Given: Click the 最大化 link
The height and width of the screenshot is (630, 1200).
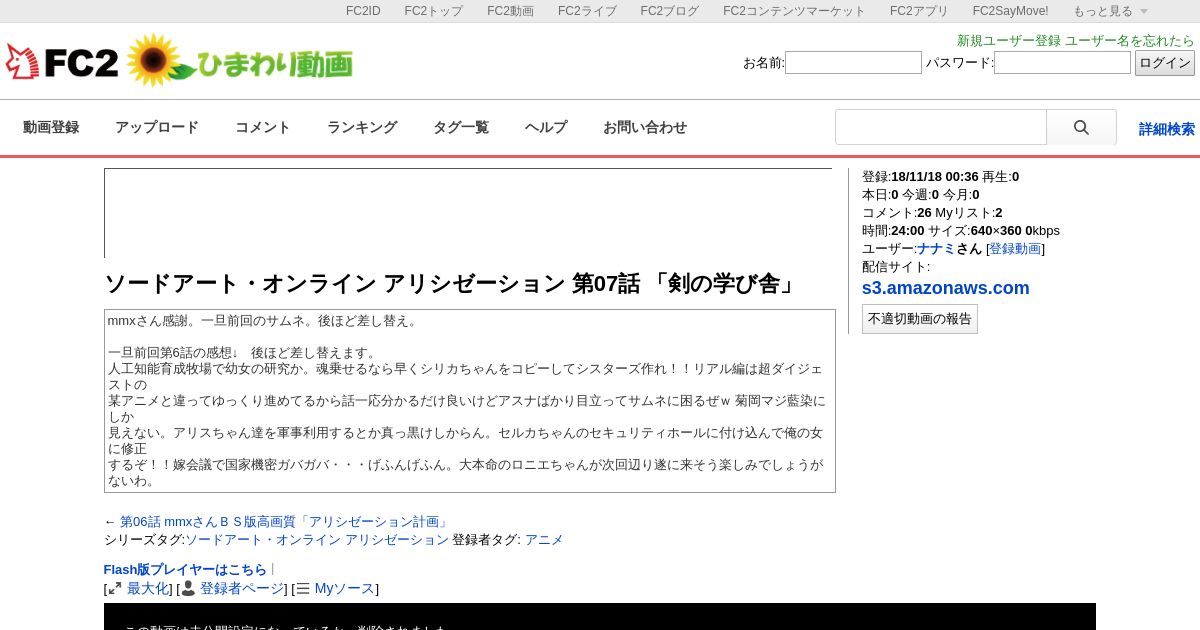Looking at the screenshot, I should point(148,589).
